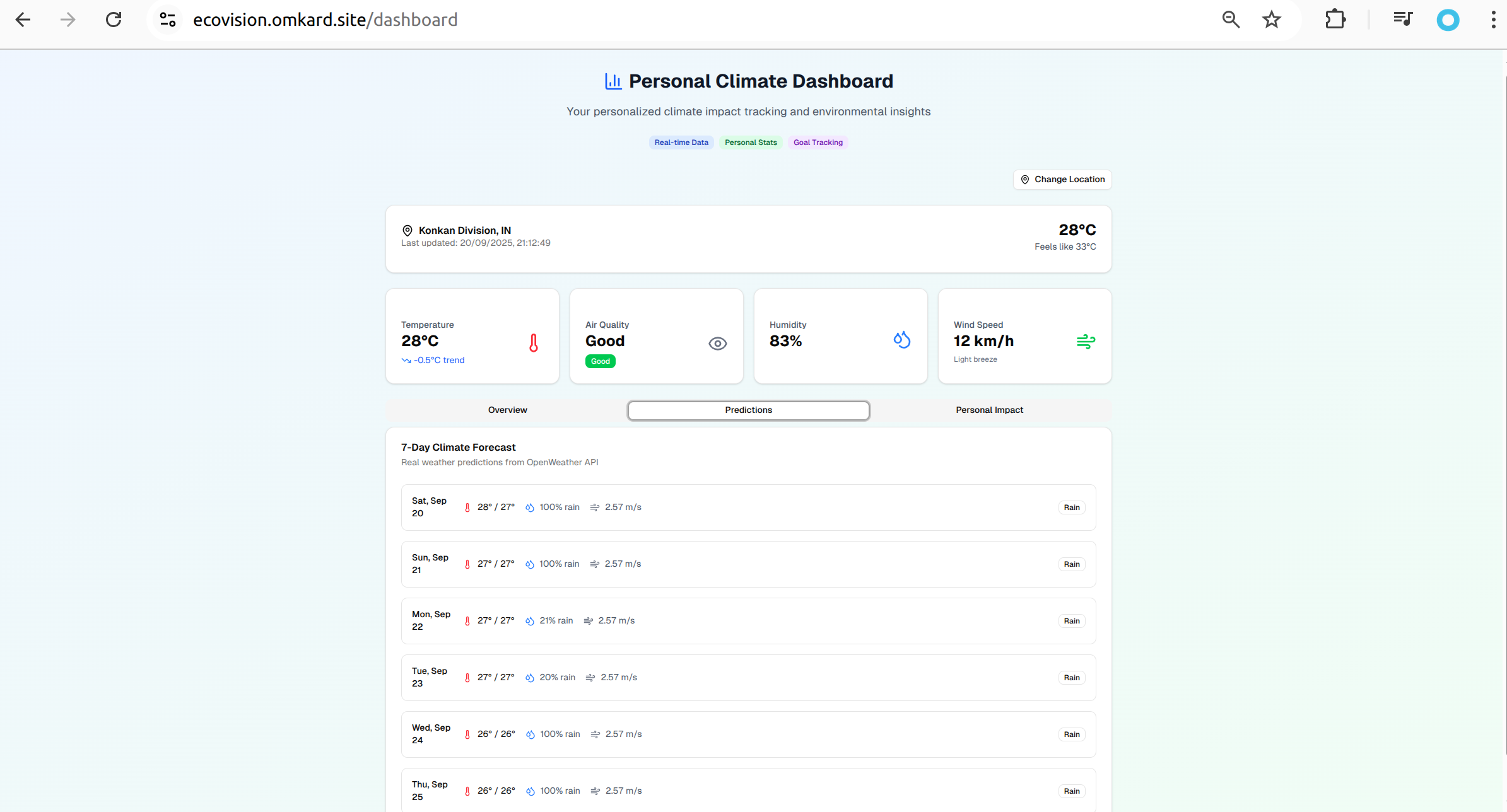
Task: Click the location pin beside Konkan Division
Action: [x=408, y=231]
